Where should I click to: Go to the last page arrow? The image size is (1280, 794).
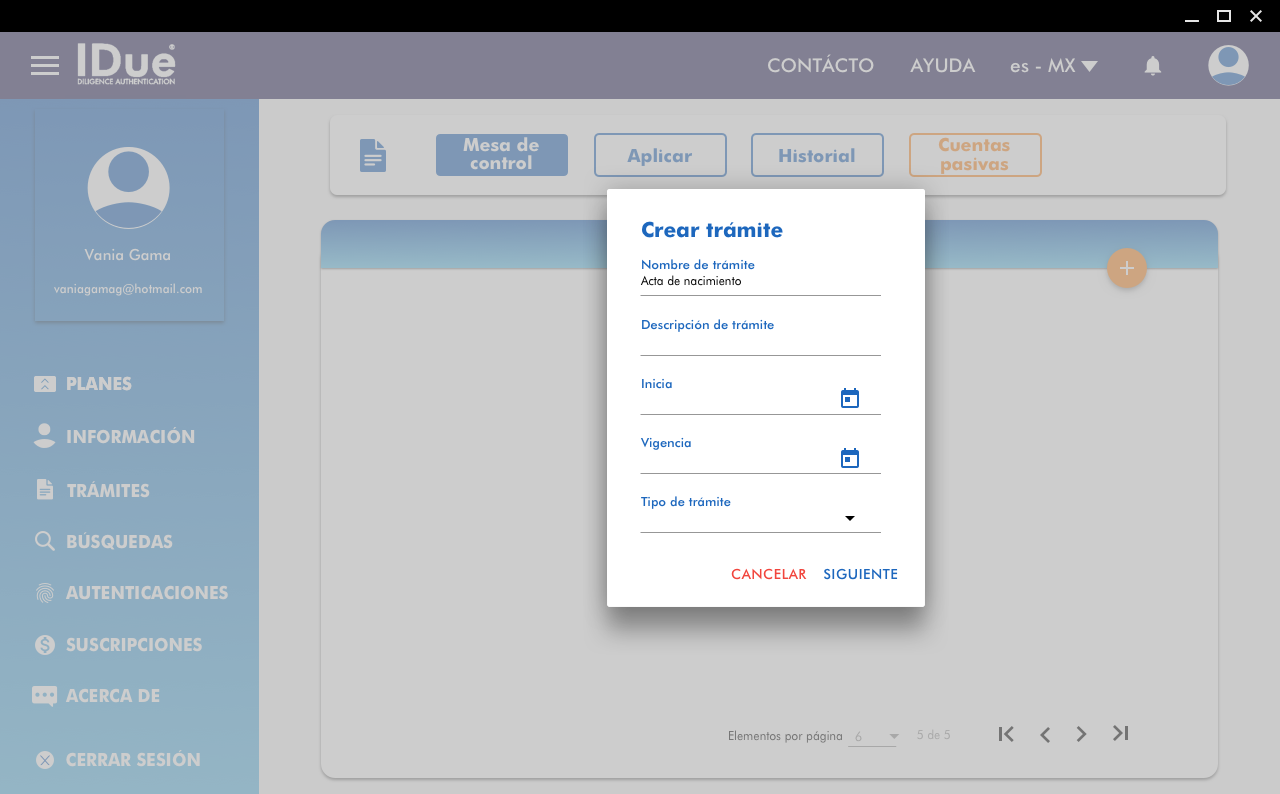[x=1120, y=734]
